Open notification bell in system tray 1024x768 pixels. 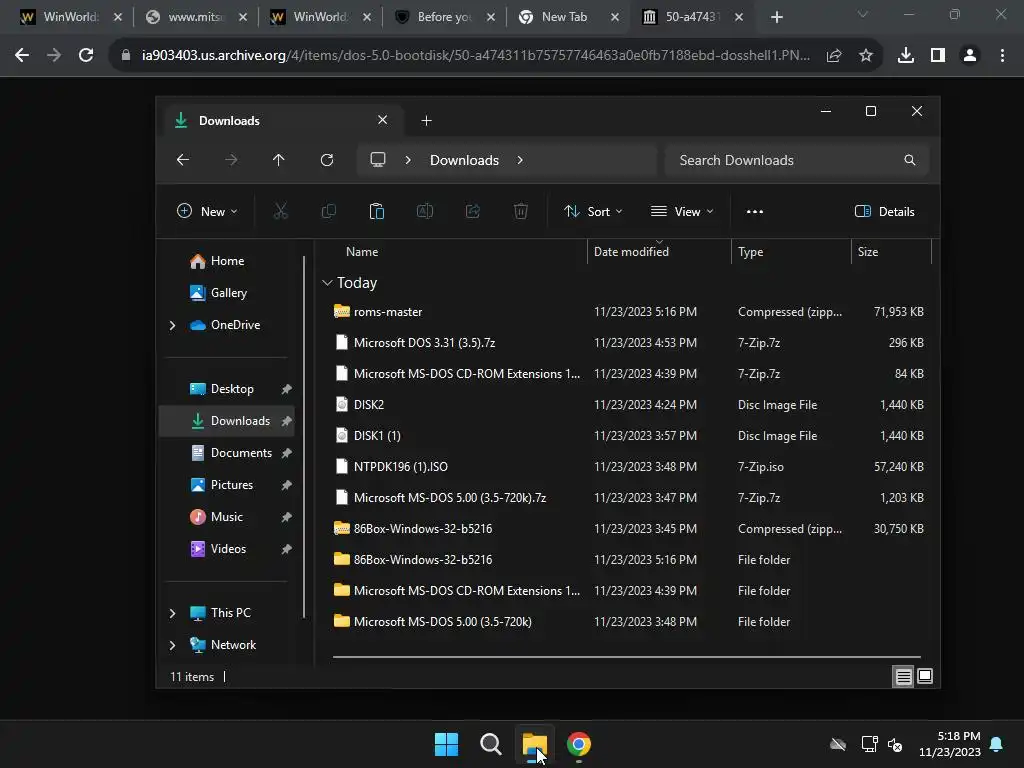tap(997, 744)
